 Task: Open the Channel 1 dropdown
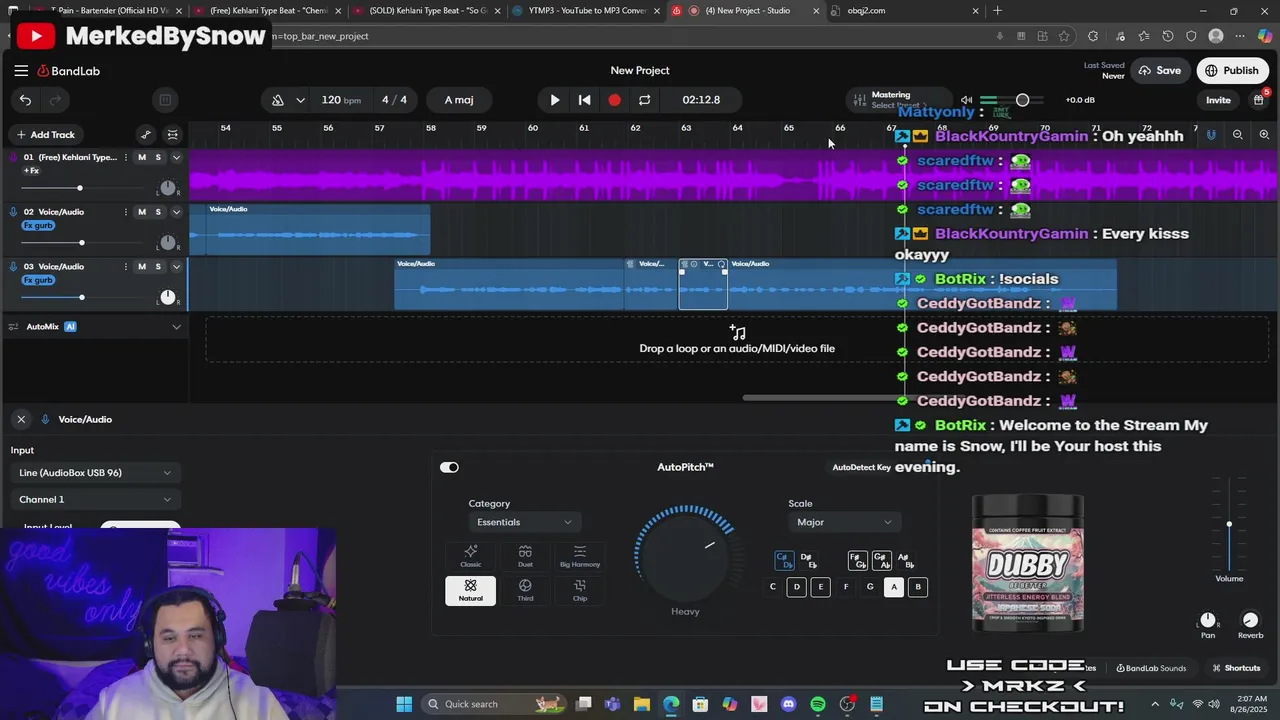(95, 500)
